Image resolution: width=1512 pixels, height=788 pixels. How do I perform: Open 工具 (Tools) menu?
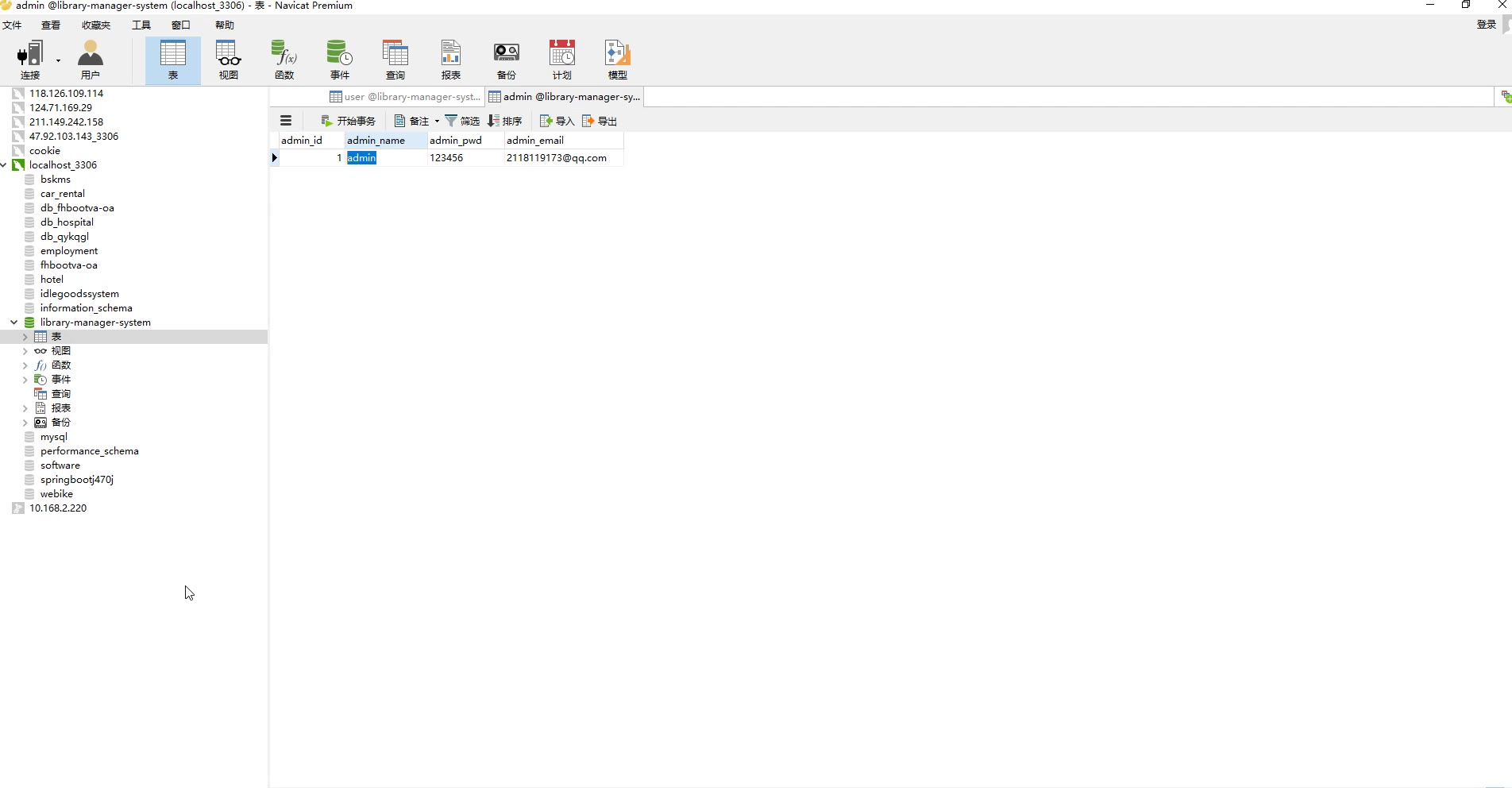coord(141,25)
